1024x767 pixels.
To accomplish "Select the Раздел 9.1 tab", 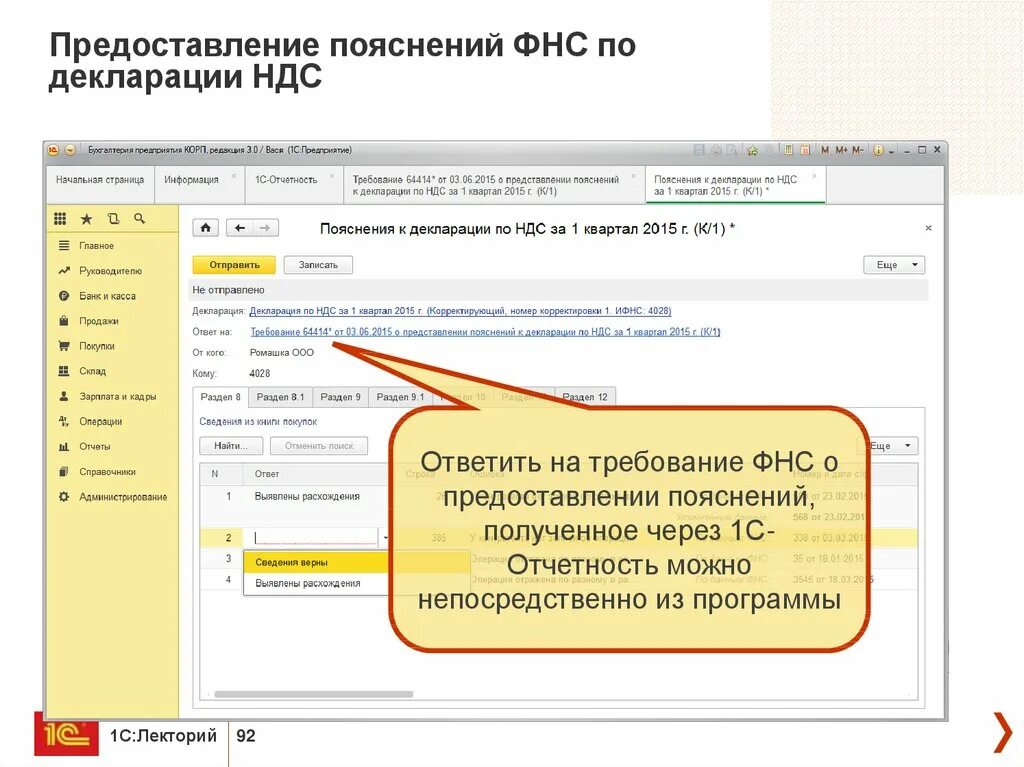I will click(400, 397).
